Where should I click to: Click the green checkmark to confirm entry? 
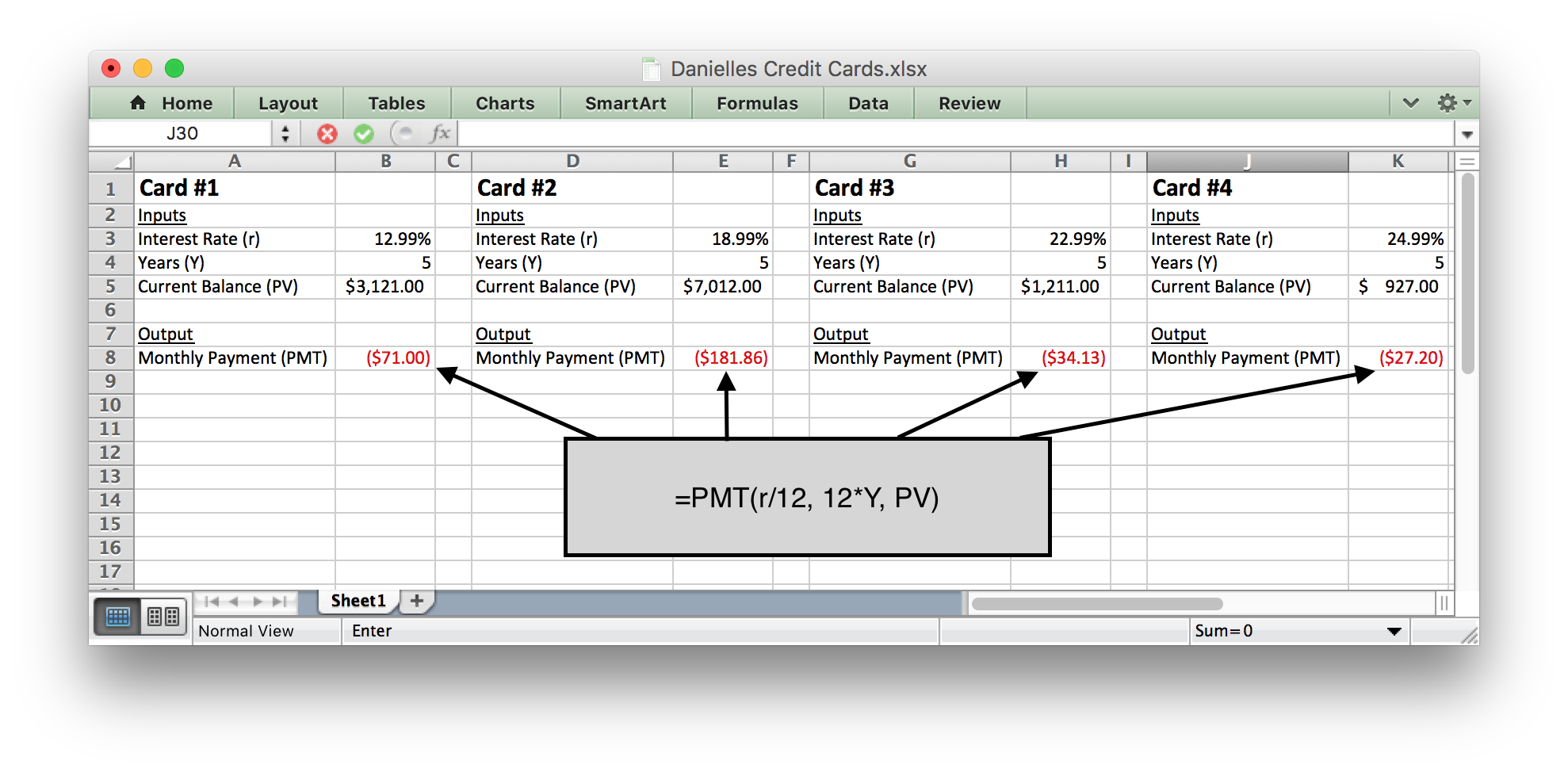coord(364,133)
